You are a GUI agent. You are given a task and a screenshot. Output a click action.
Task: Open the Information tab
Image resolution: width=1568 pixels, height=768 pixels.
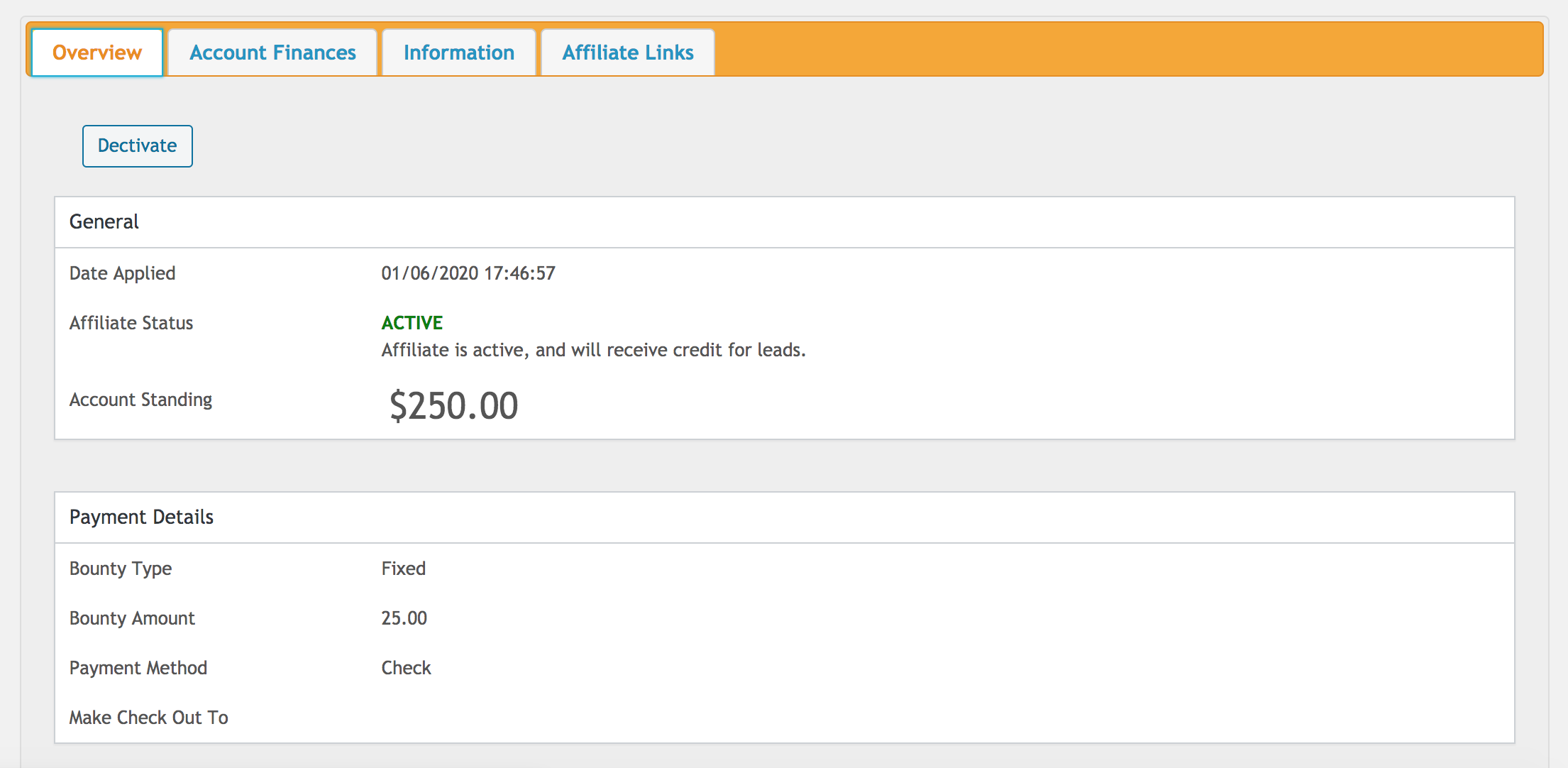[x=458, y=53]
